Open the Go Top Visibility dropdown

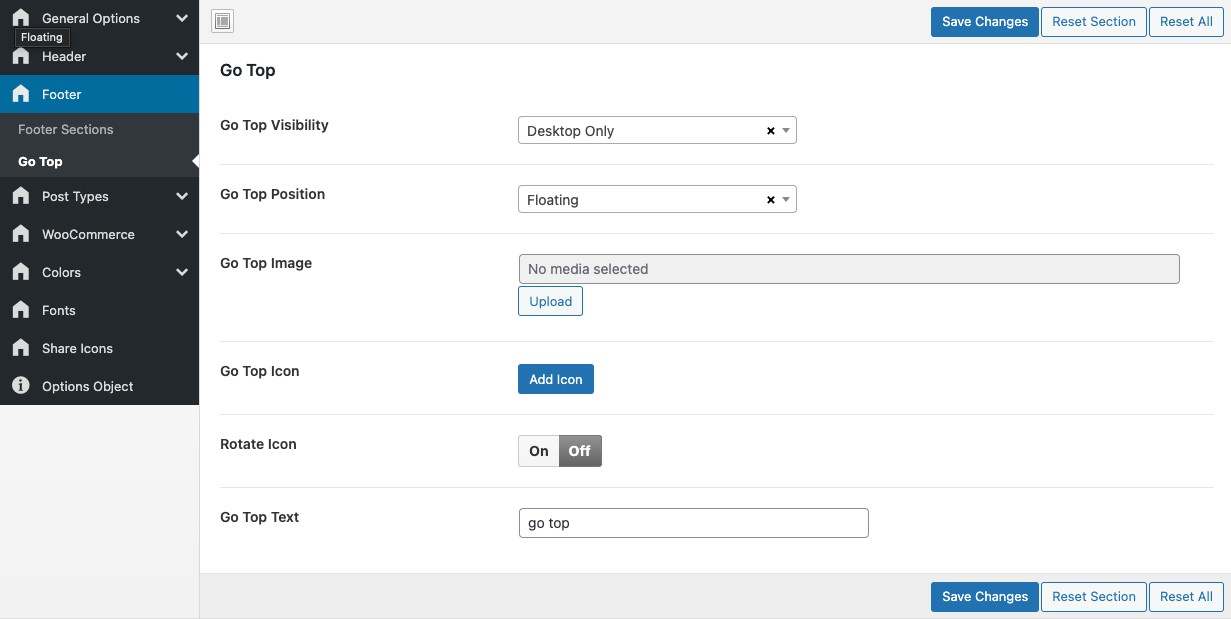point(657,131)
